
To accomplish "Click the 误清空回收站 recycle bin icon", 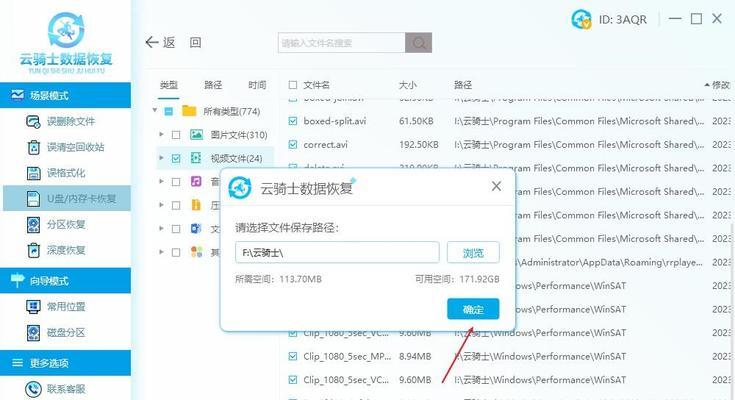I will [x=34, y=147].
